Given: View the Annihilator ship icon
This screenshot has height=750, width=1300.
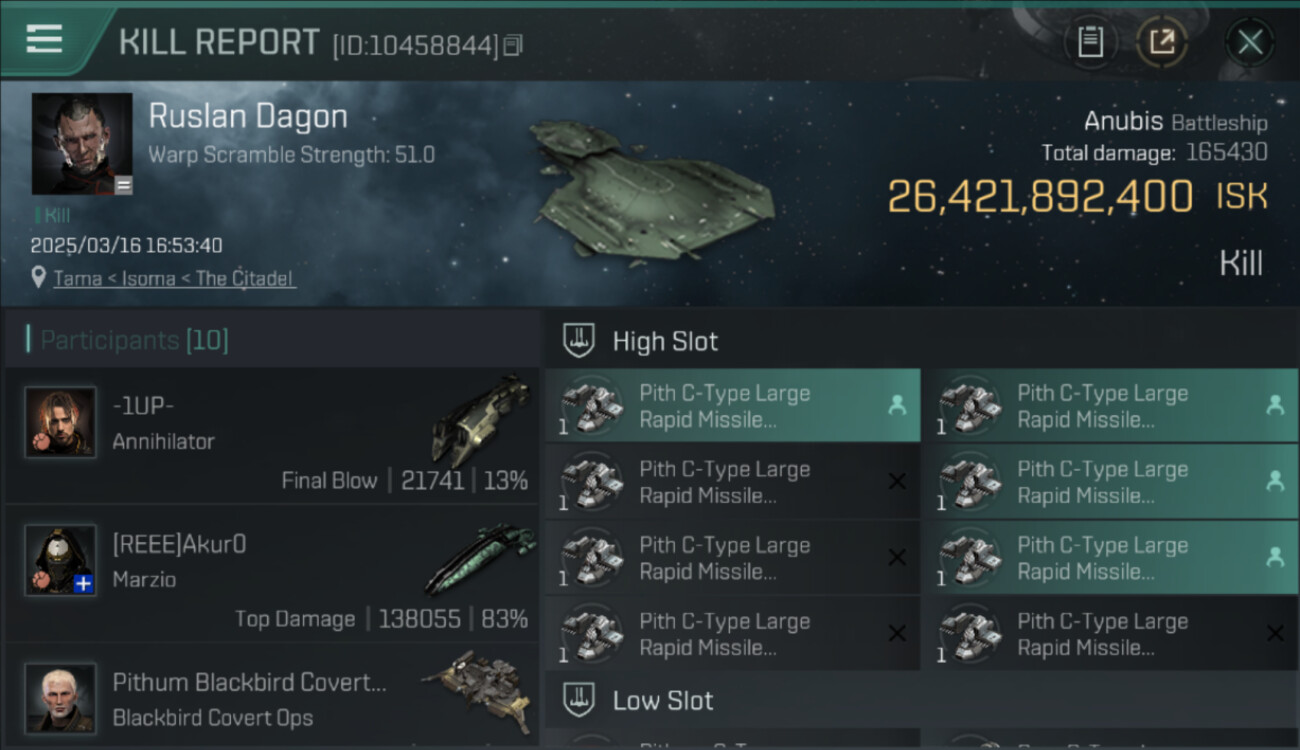Looking at the screenshot, I should 480,418.
